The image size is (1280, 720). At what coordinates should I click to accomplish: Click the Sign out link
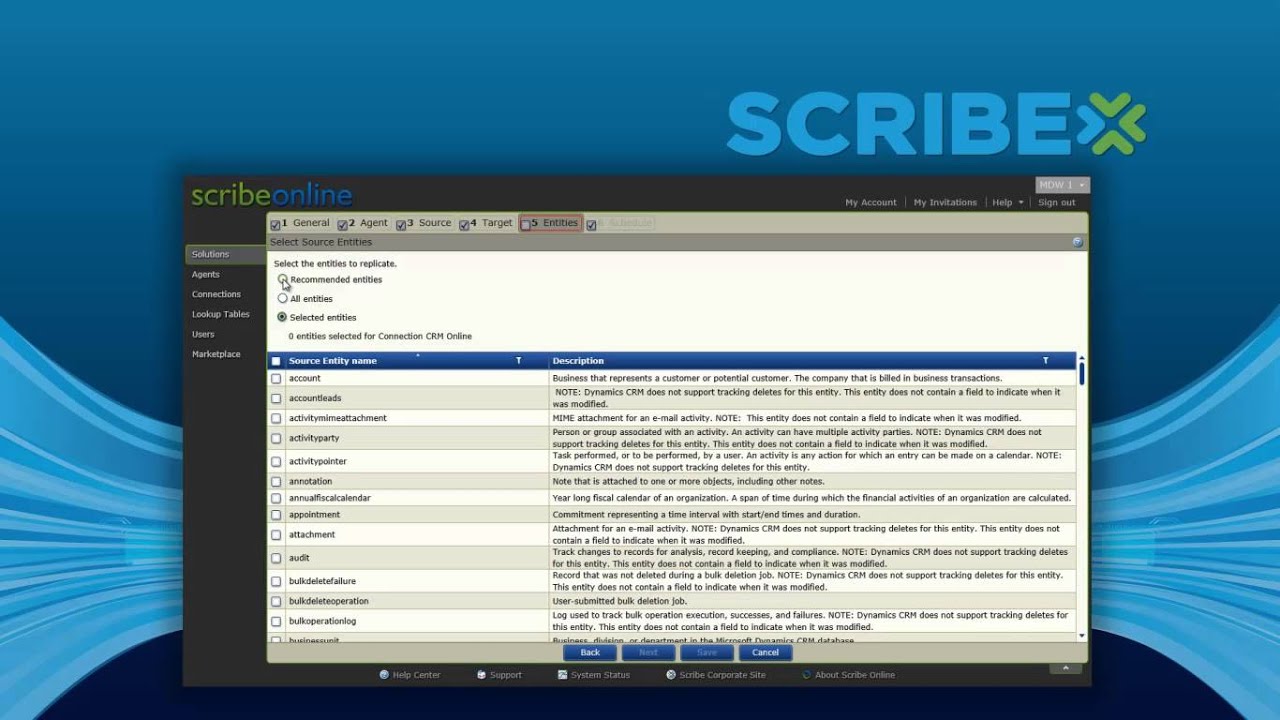click(x=1057, y=202)
